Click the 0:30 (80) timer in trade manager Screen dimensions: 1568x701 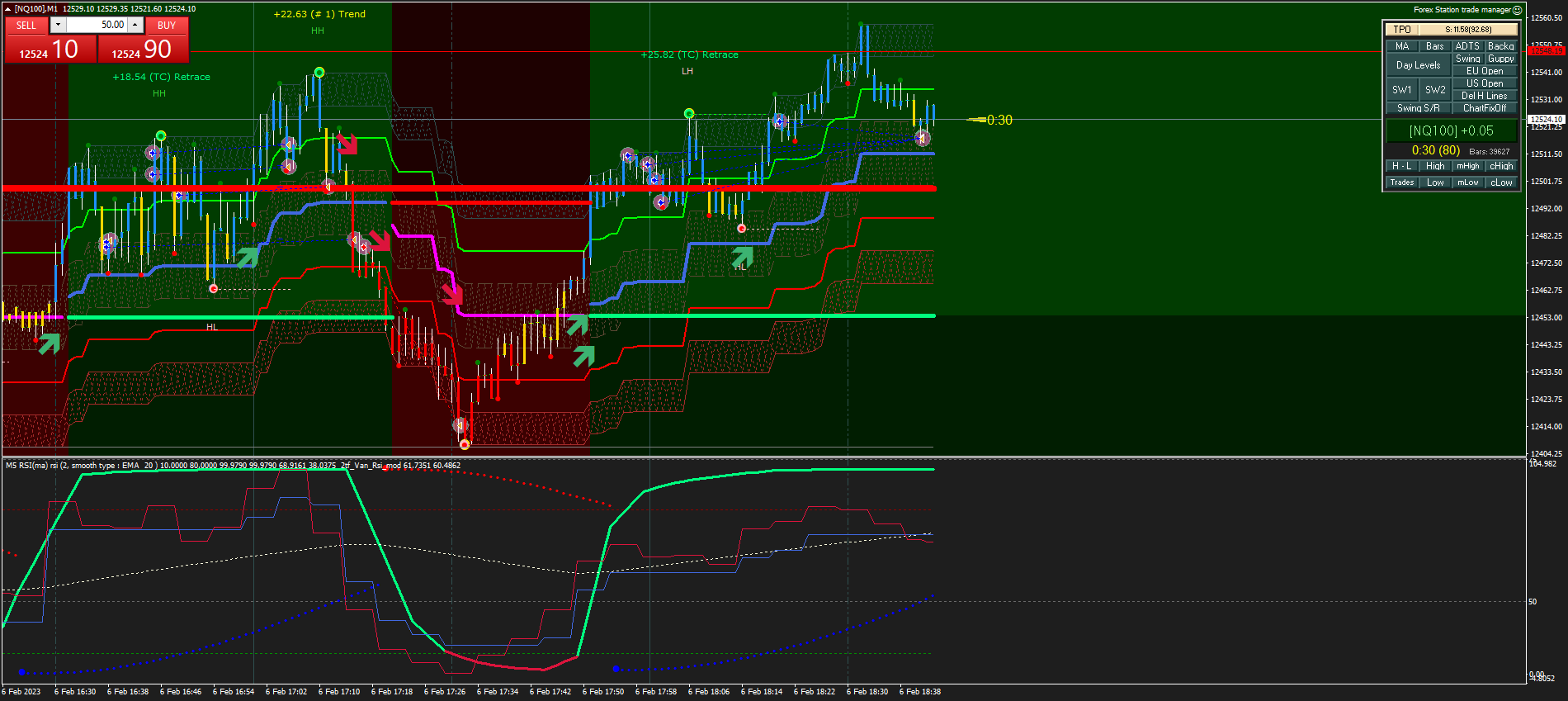(1436, 150)
